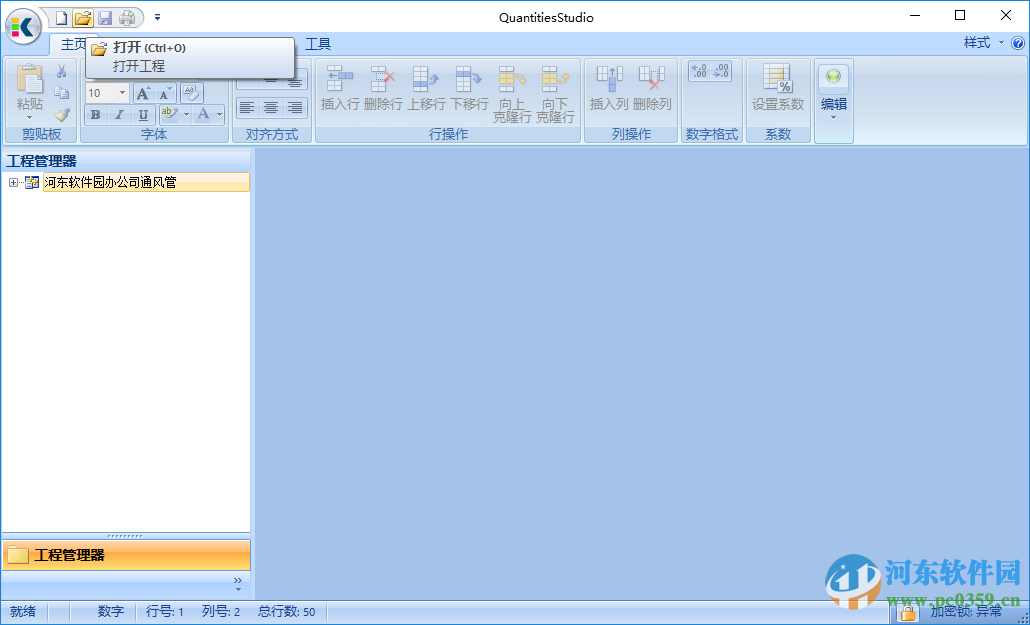
Task: Click the blue help question mark icon
Action: (x=1018, y=43)
